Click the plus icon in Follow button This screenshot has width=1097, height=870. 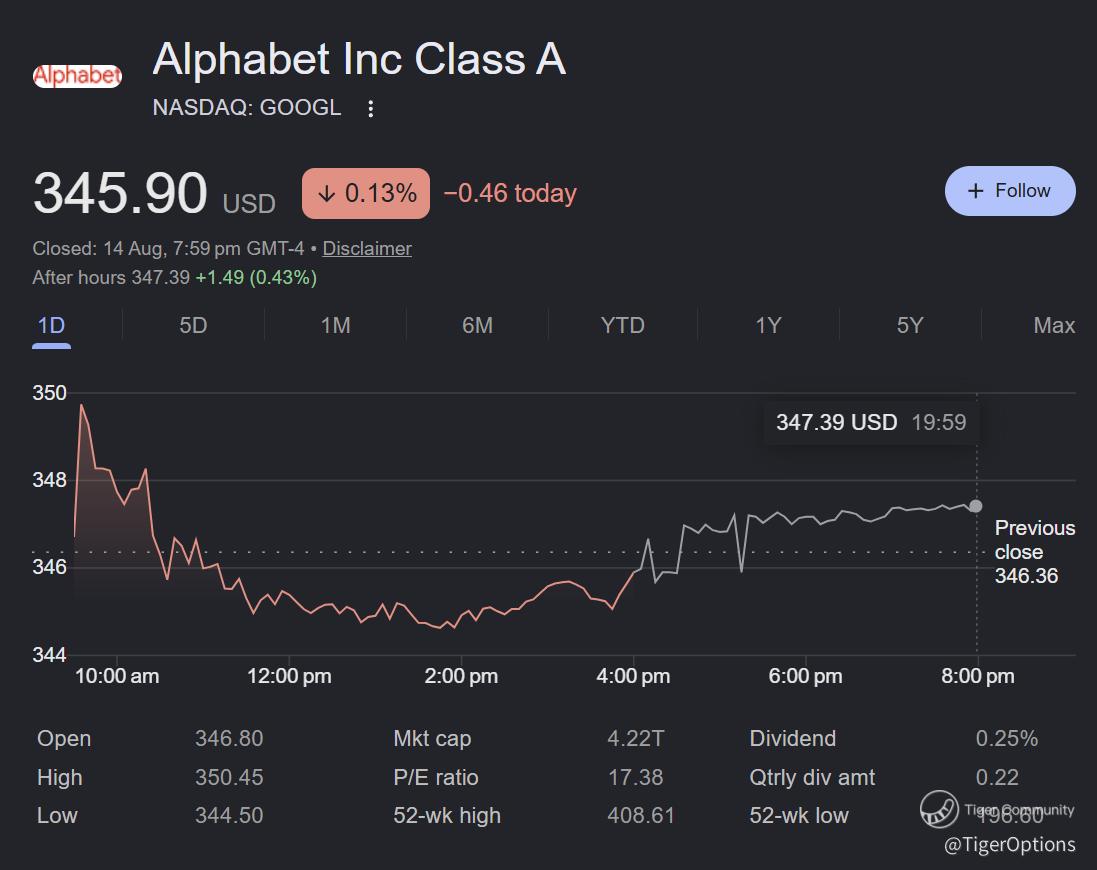(x=975, y=191)
